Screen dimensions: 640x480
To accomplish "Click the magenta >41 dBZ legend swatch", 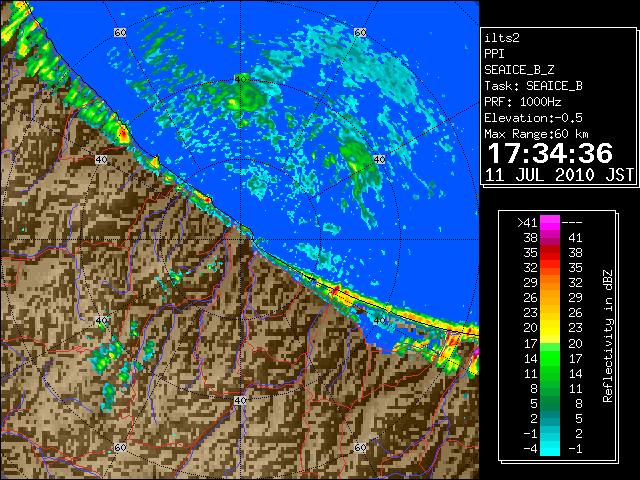I will pos(550,223).
